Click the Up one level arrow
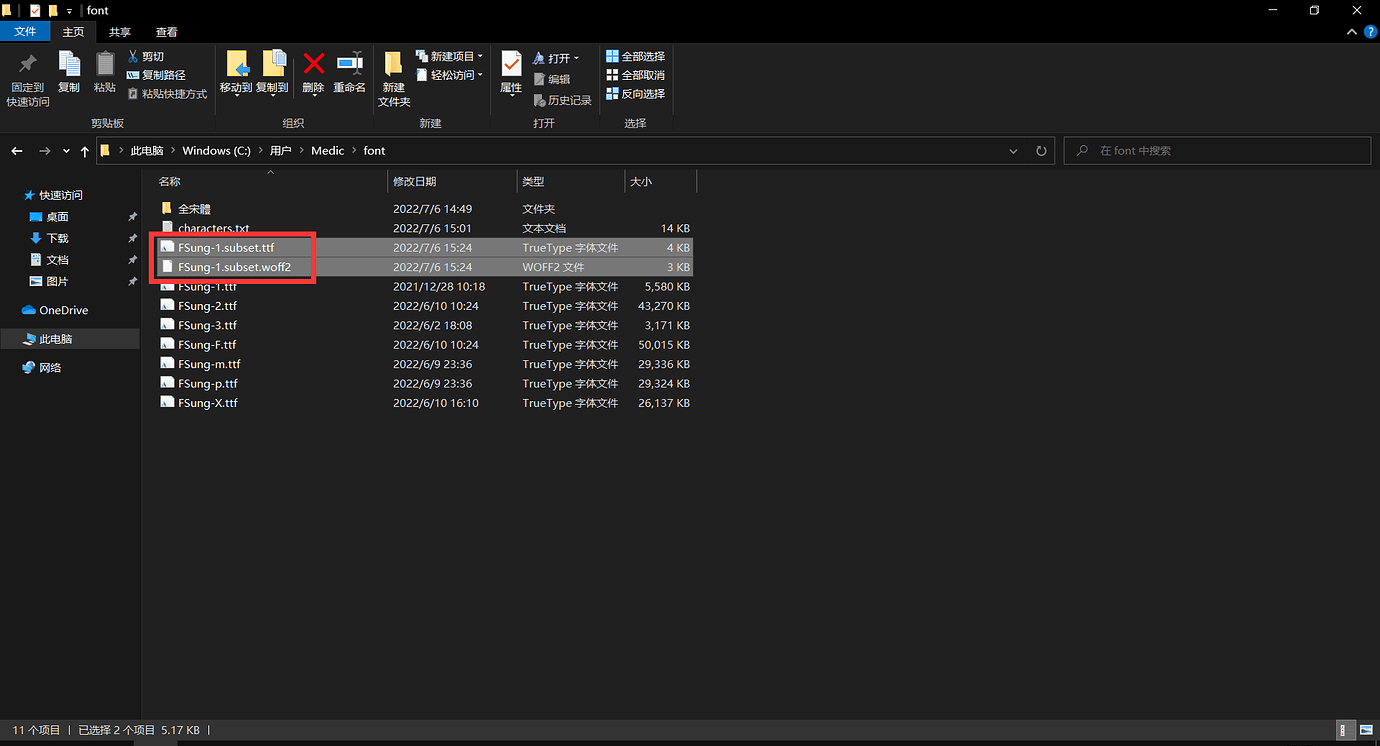Viewport: 1380px width, 746px height. [x=85, y=151]
